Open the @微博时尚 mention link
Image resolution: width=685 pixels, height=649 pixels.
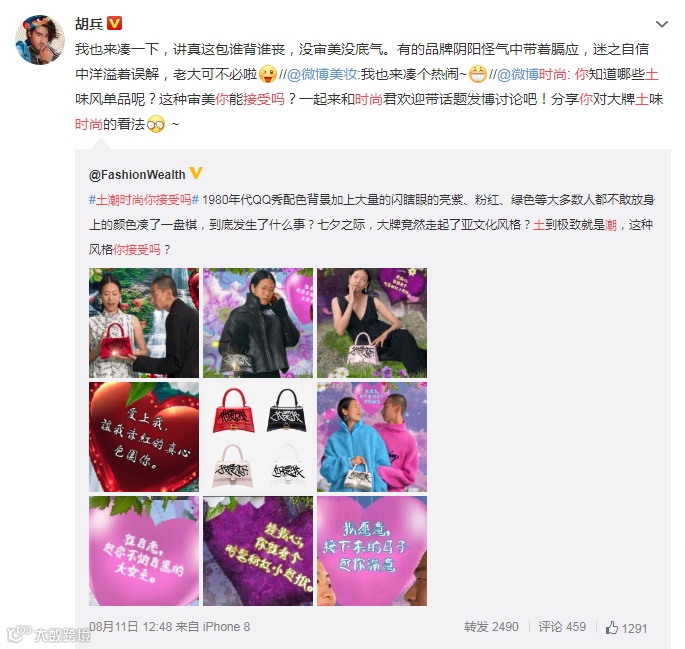tap(532, 74)
